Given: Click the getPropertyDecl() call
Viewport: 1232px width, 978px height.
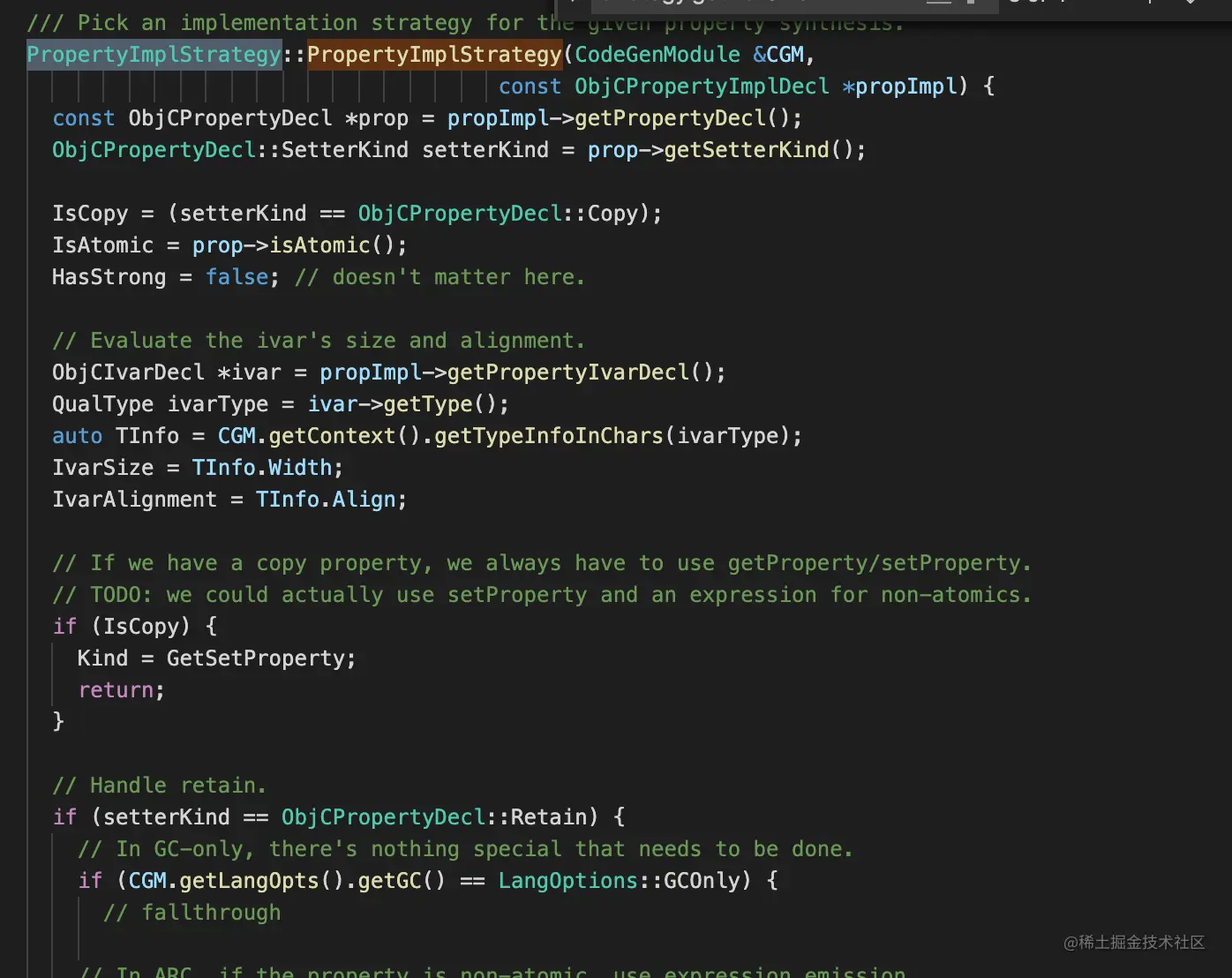Looking at the screenshot, I should [687, 118].
